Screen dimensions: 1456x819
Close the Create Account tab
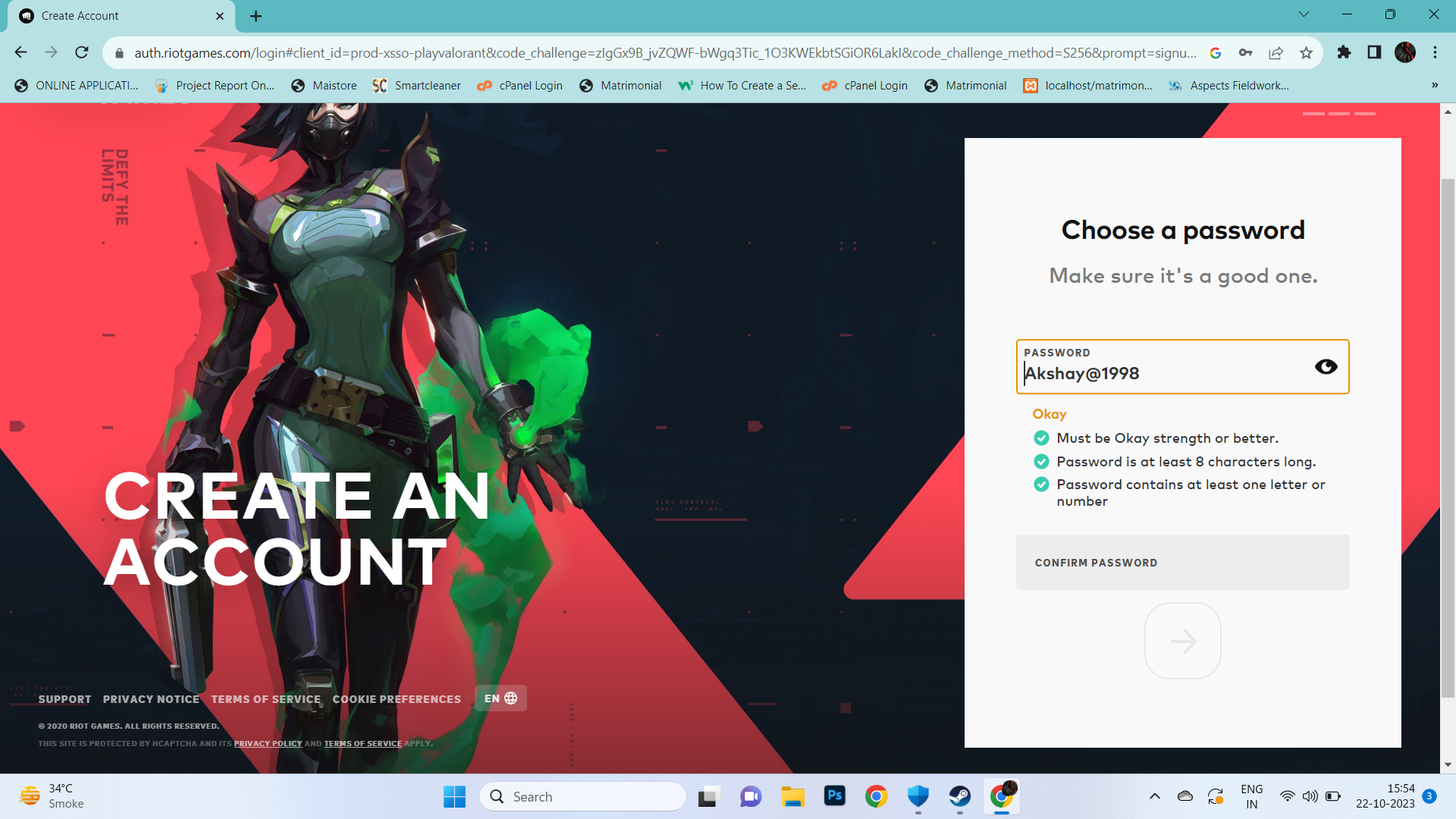(220, 16)
